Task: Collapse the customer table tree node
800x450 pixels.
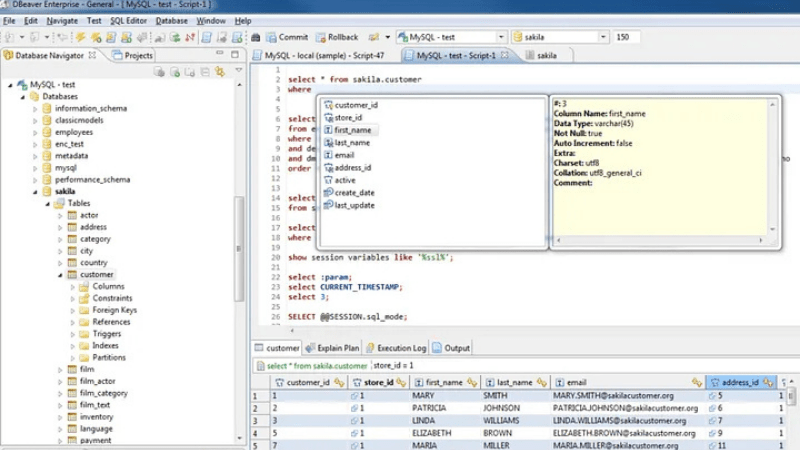Action: coord(60,274)
